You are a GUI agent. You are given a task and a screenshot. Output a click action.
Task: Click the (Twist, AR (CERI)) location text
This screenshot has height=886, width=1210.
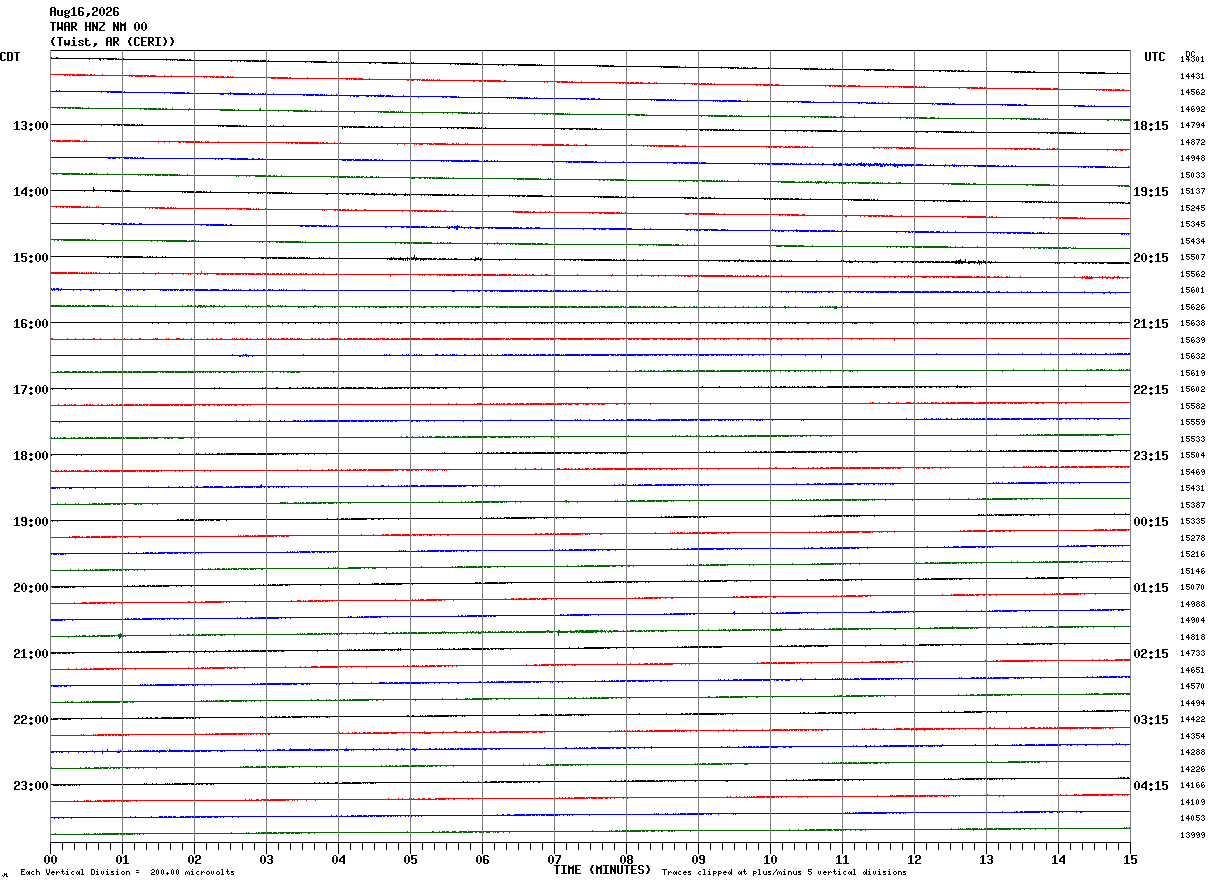[x=112, y=42]
